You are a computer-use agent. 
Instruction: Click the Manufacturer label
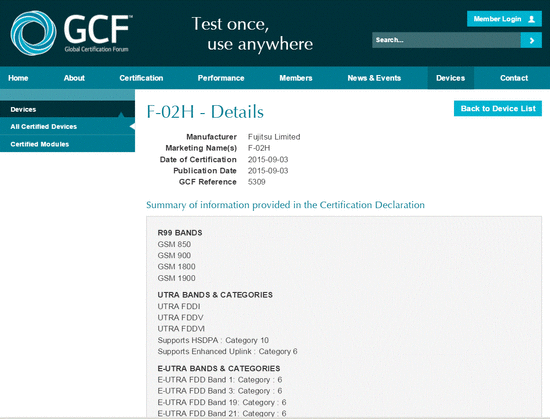point(212,137)
